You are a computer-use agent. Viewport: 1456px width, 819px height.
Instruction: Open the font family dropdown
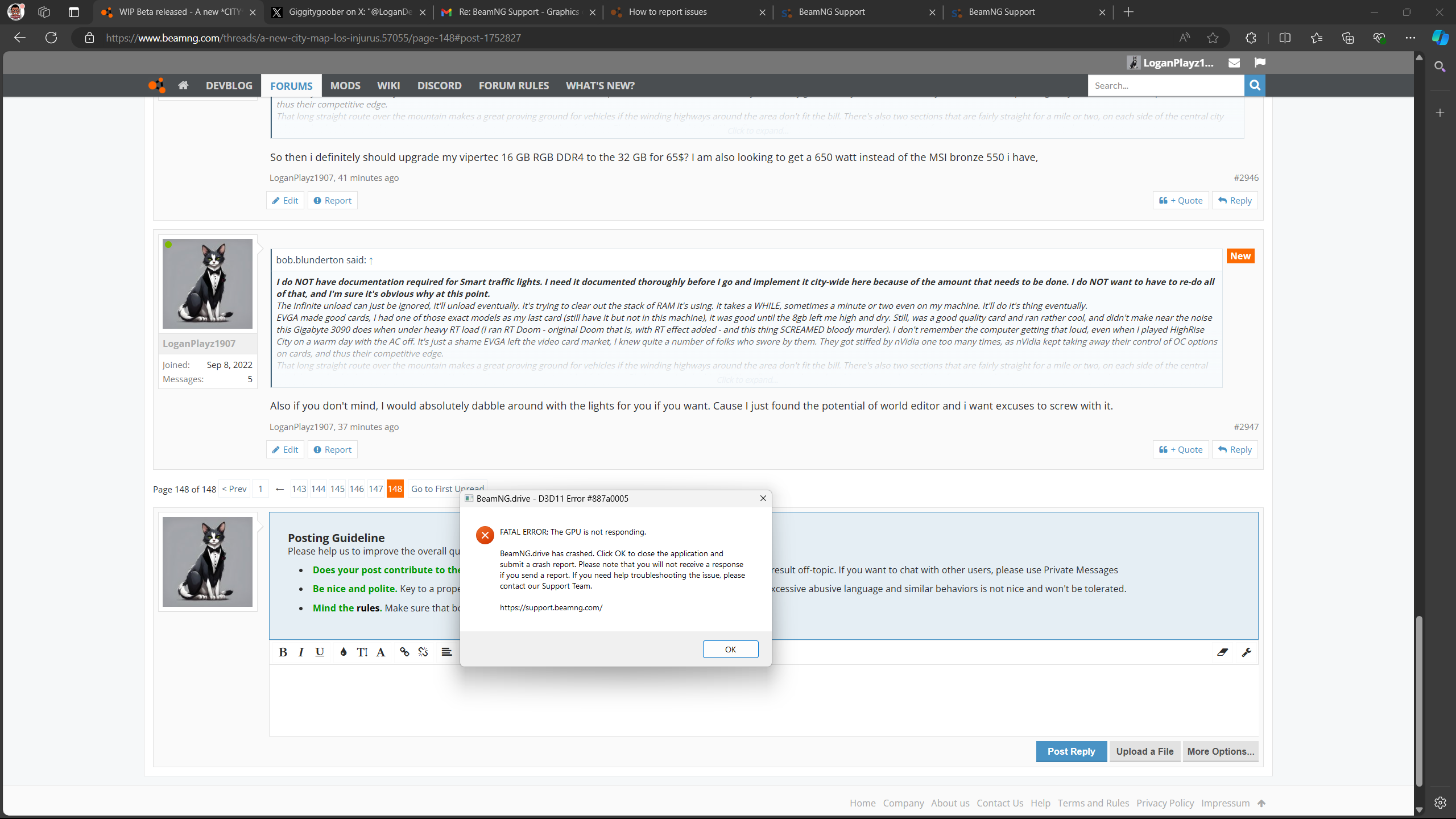(380, 652)
